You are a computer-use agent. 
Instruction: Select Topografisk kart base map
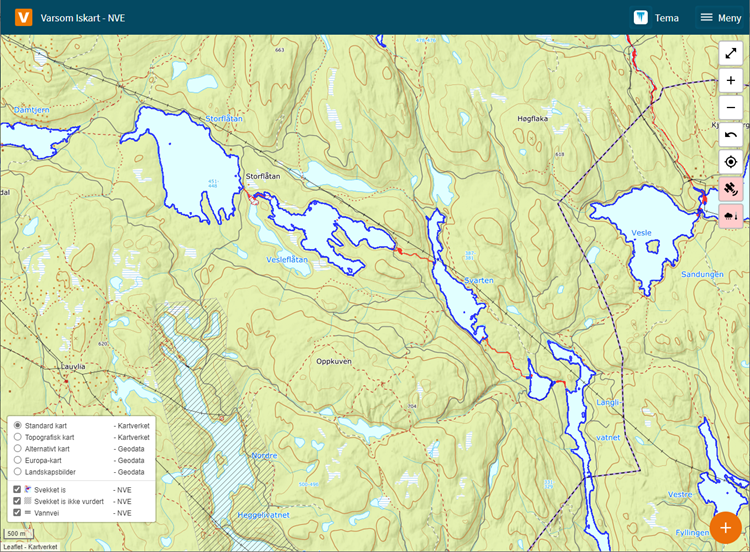17,437
